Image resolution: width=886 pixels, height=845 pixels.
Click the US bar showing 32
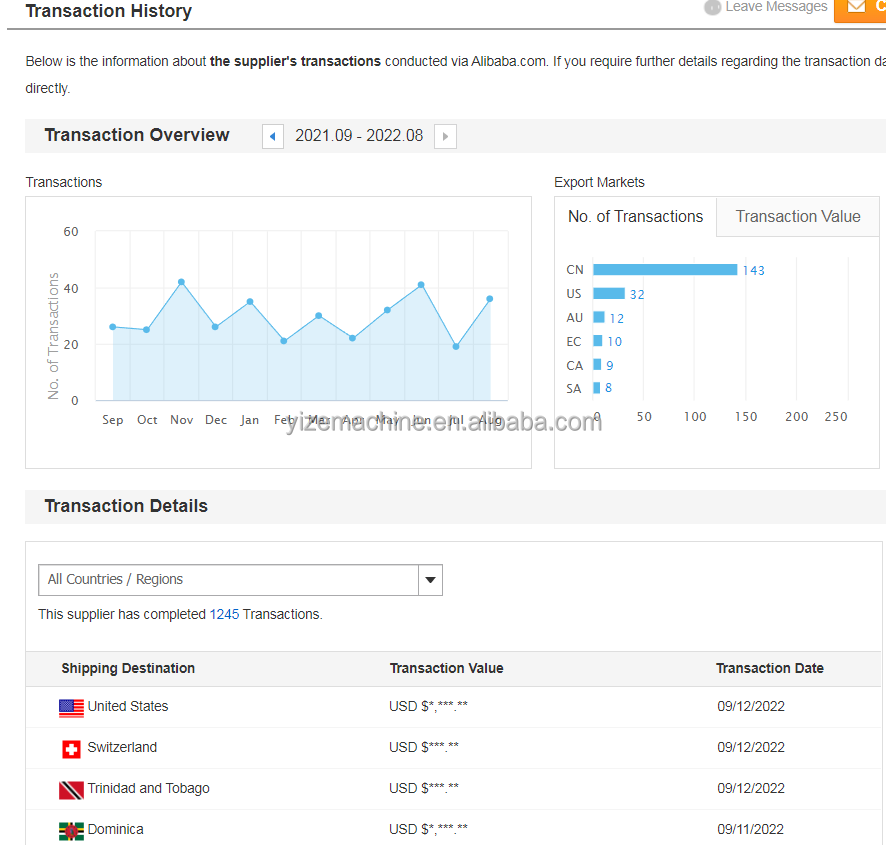tap(609, 293)
